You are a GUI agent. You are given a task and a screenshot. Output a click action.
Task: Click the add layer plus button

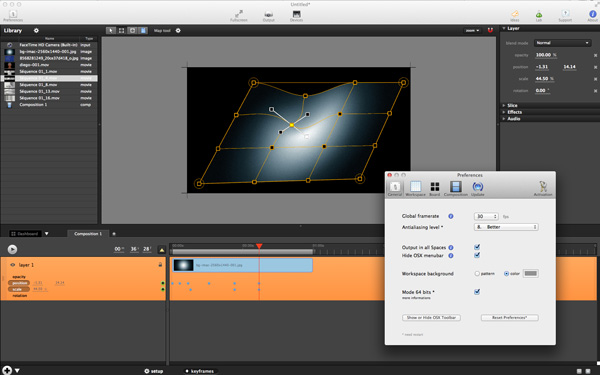pyautogui.click(x=7, y=370)
